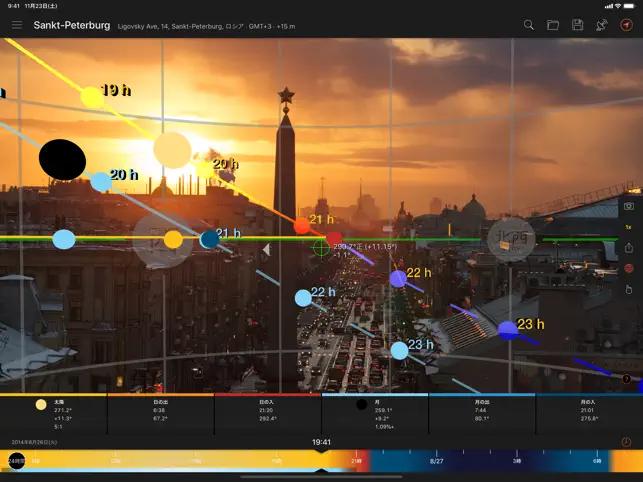
Task: Open the 月の出 moonrise panel
Action: (482, 414)
